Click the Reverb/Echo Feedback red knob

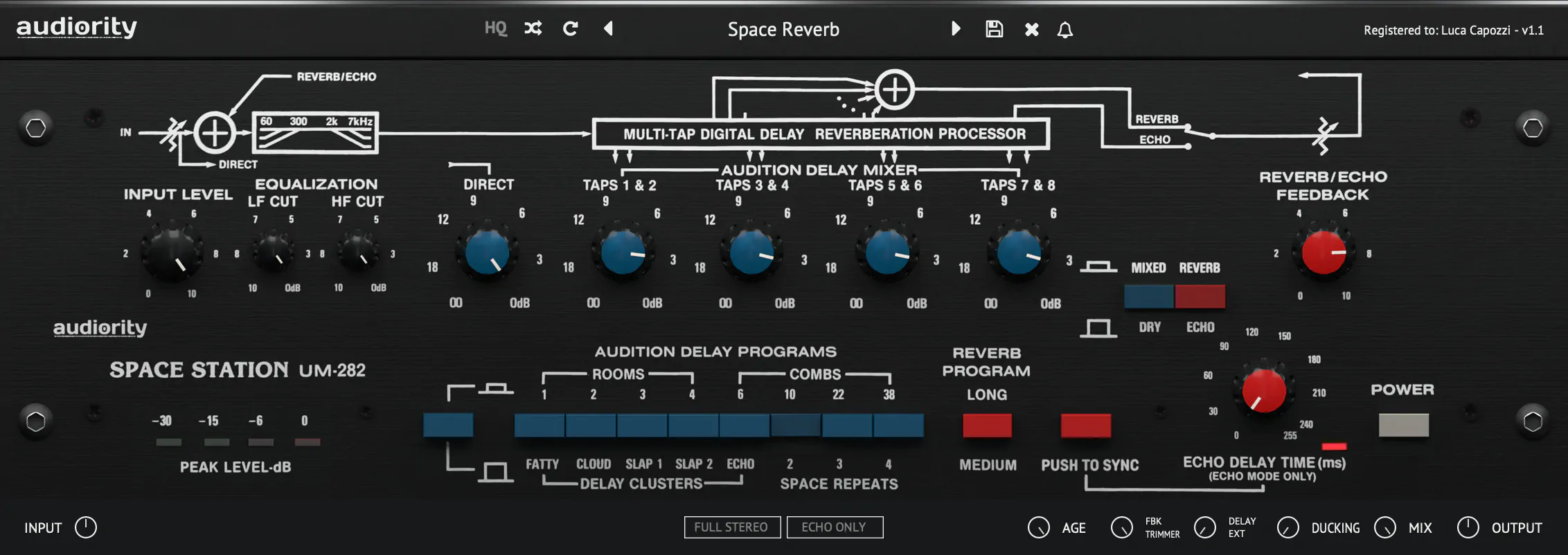[1323, 253]
